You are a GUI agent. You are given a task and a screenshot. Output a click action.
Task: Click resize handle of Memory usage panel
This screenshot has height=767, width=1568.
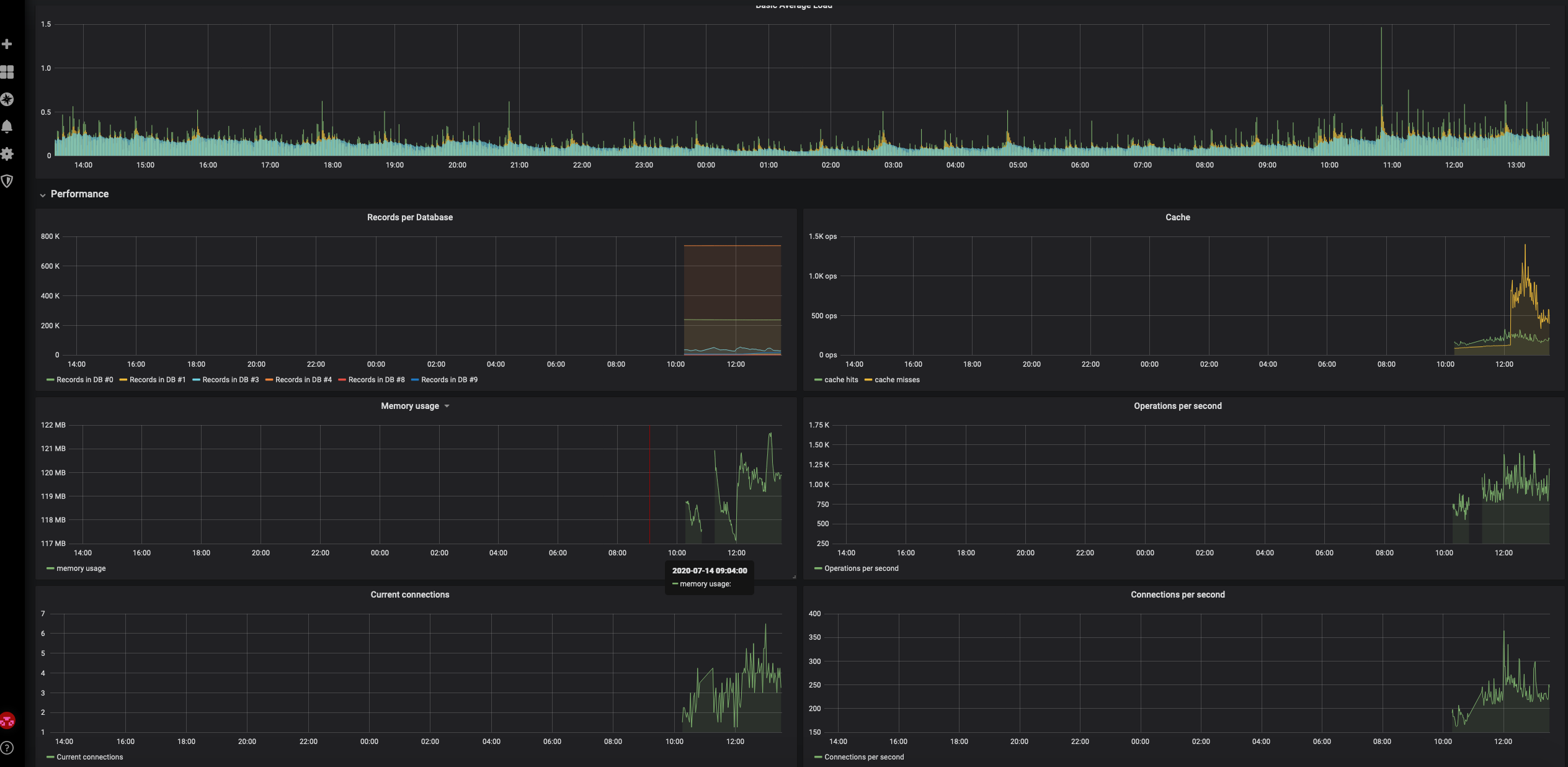pyautogui.click(x=794, y=576)
